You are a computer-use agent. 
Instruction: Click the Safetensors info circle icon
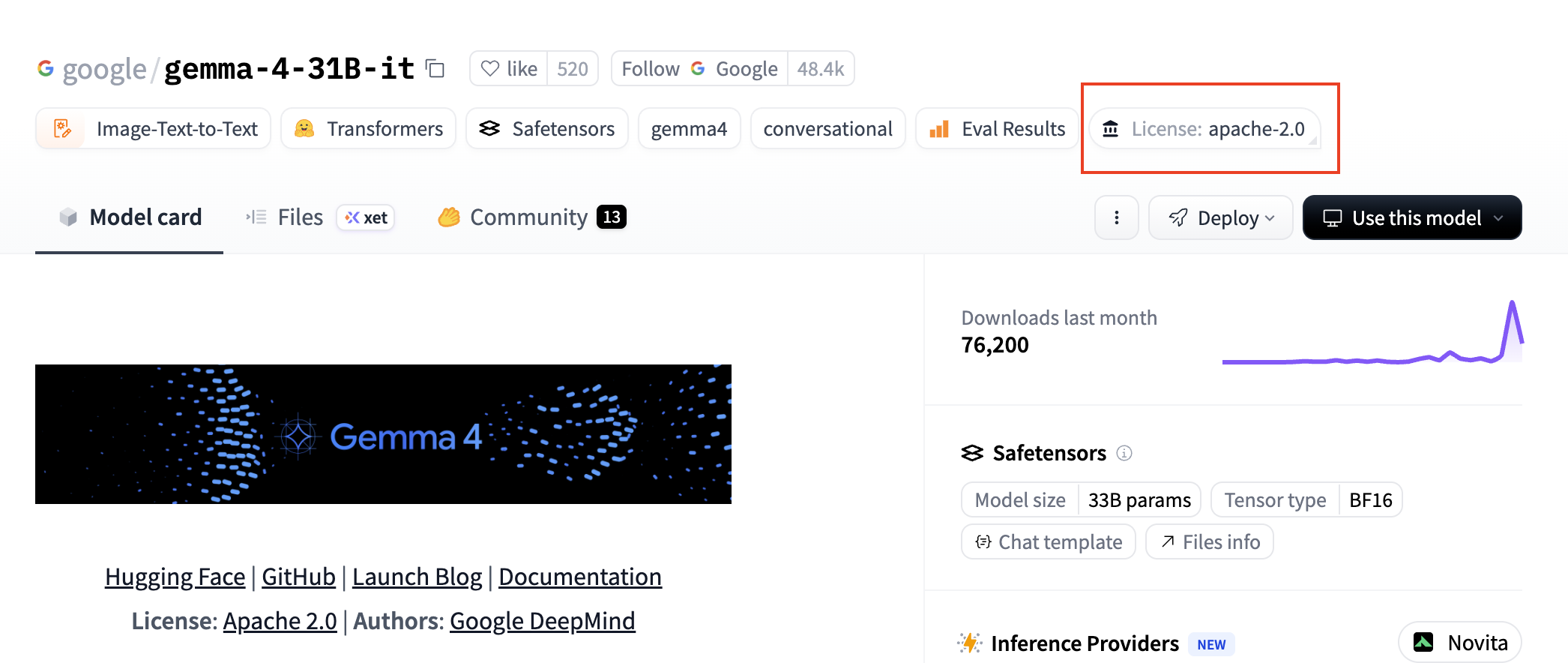coord(1124,453)
